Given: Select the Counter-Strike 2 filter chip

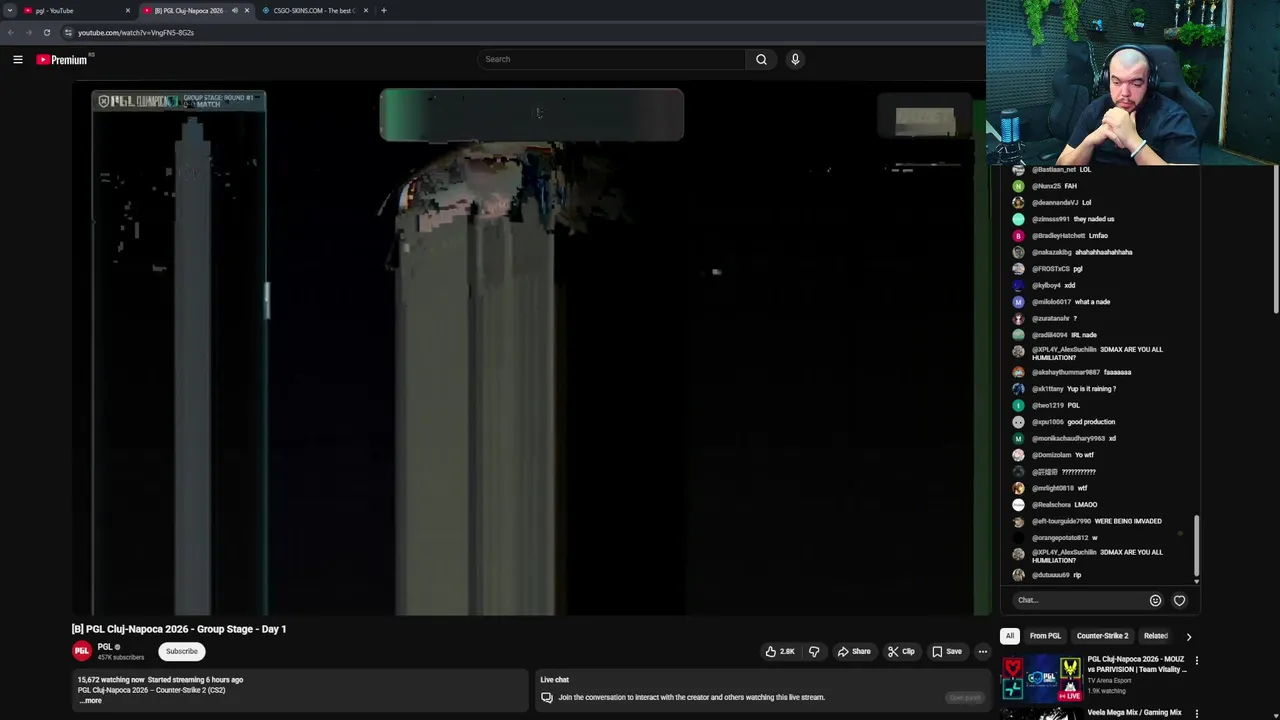Looking at the screenshot, I should 1102,636.
